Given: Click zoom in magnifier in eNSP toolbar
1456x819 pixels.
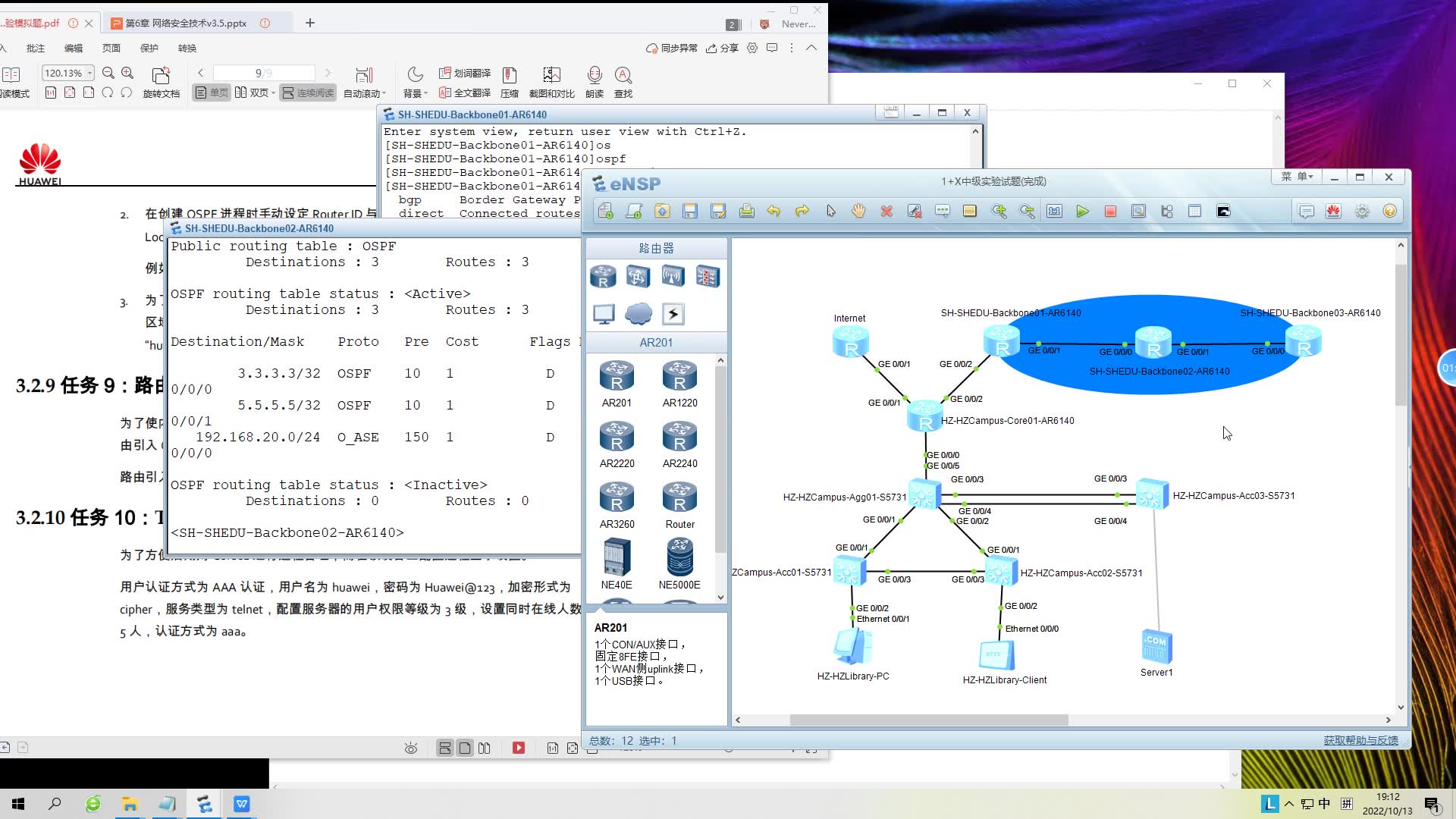Looking at the screenshot, I should (999, 212).
